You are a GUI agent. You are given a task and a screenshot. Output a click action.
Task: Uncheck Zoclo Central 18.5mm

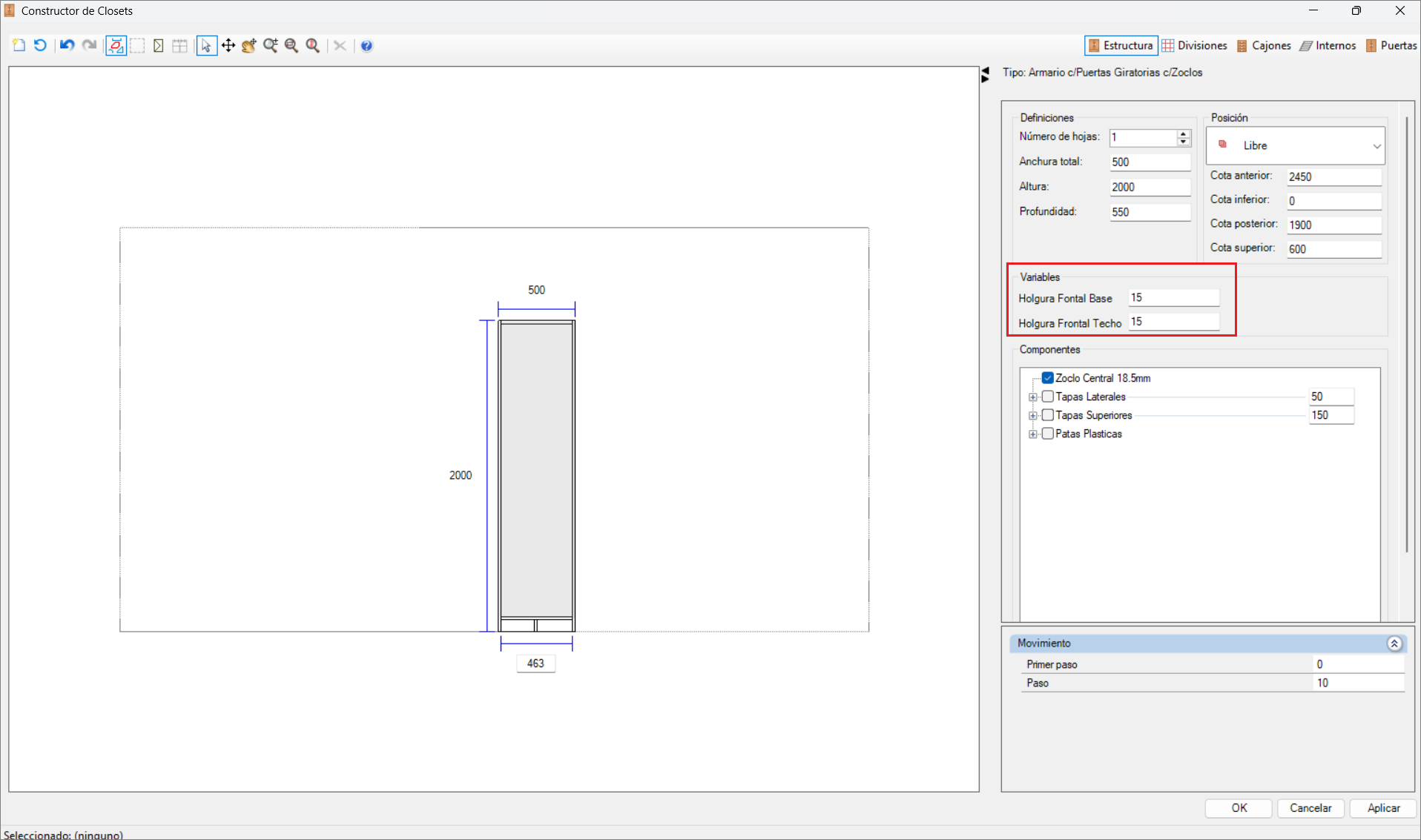click(1047, 378)
